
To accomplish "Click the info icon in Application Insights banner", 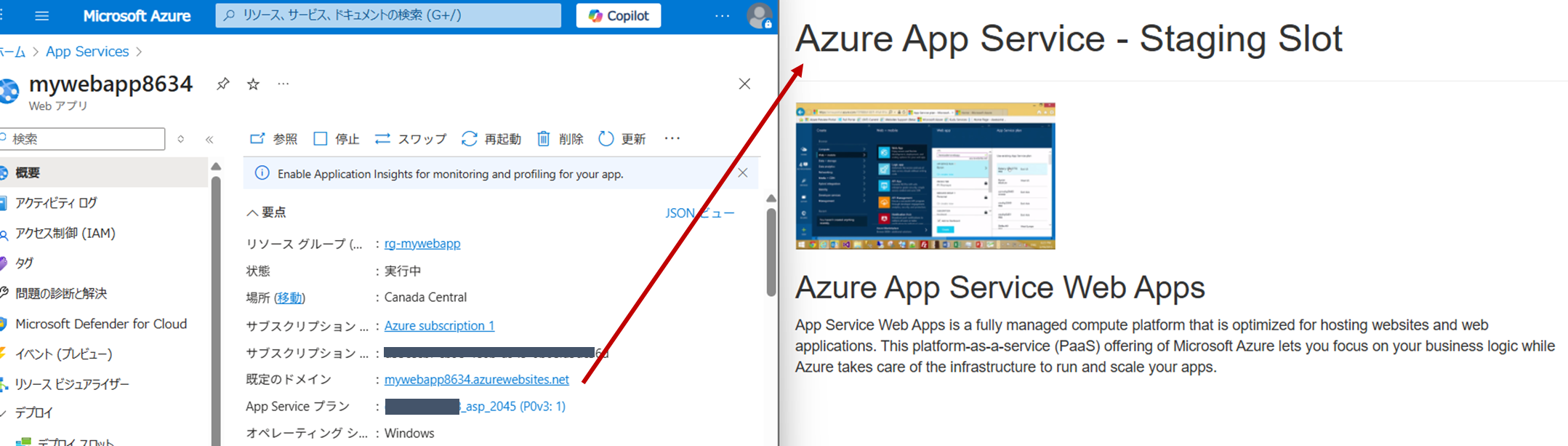I will pos(262,173).
